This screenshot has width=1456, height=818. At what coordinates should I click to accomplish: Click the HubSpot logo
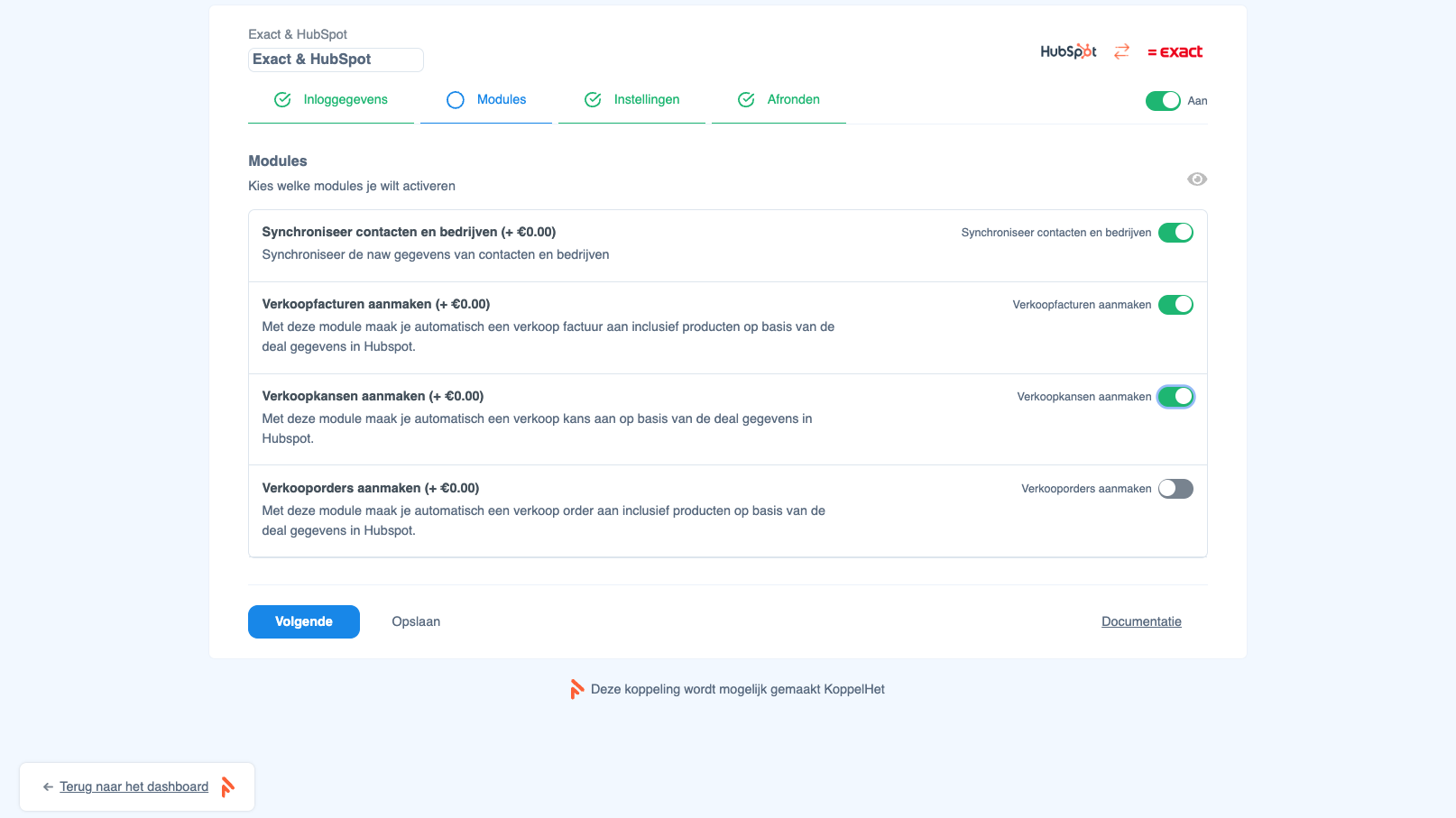point(1068,51)
